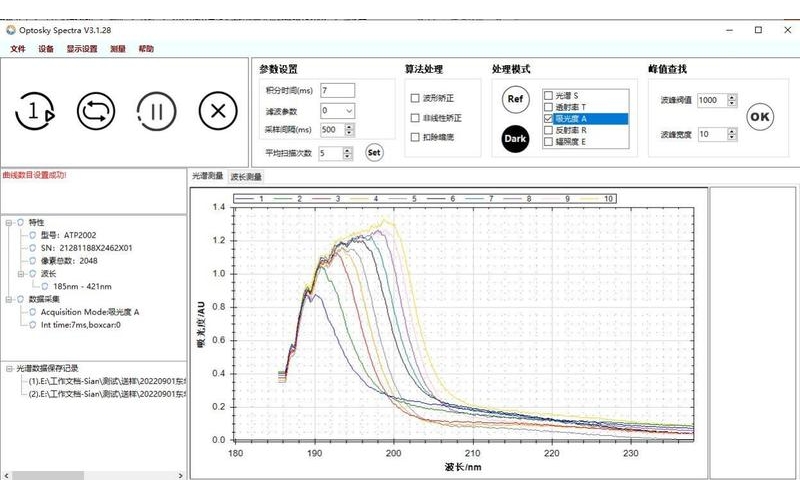800x500 pixels.
Task: Click the black Dark spectrum button
Action: click(515, 138)
